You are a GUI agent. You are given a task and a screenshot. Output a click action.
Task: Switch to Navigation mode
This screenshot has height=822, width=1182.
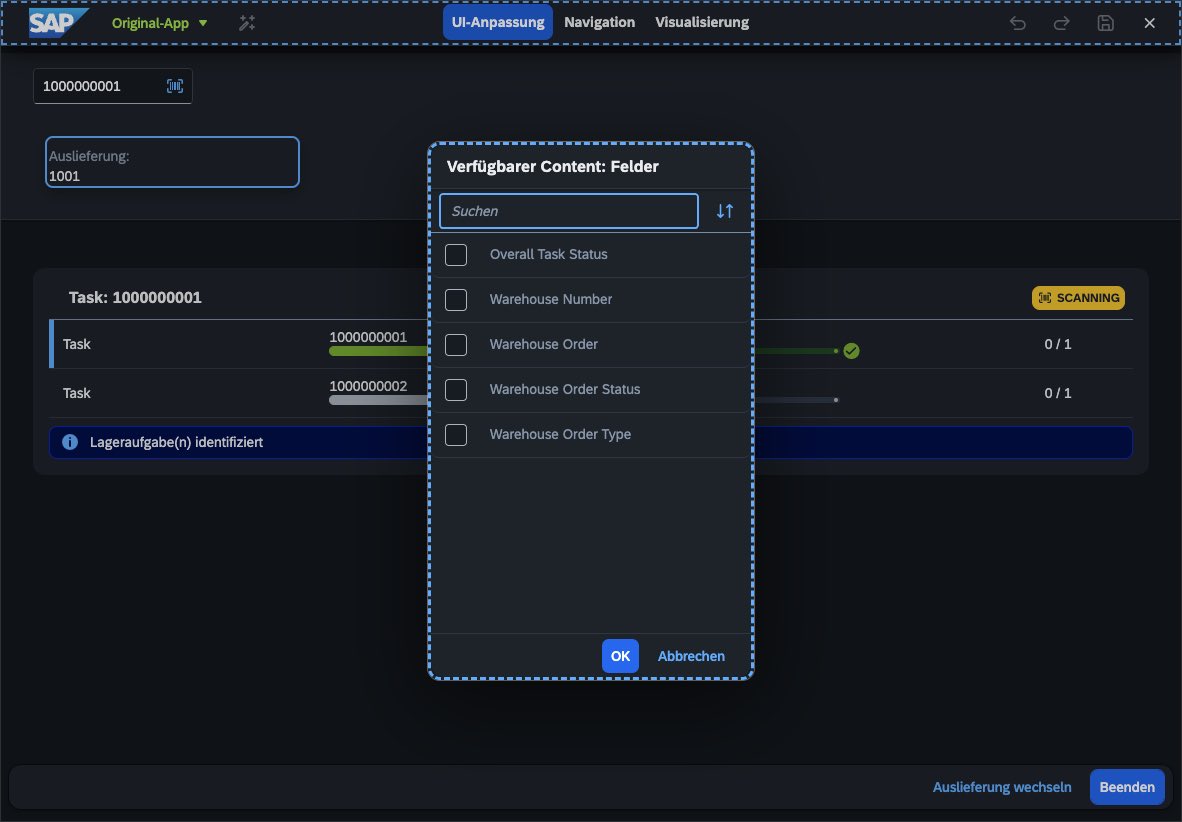(599, 22)
